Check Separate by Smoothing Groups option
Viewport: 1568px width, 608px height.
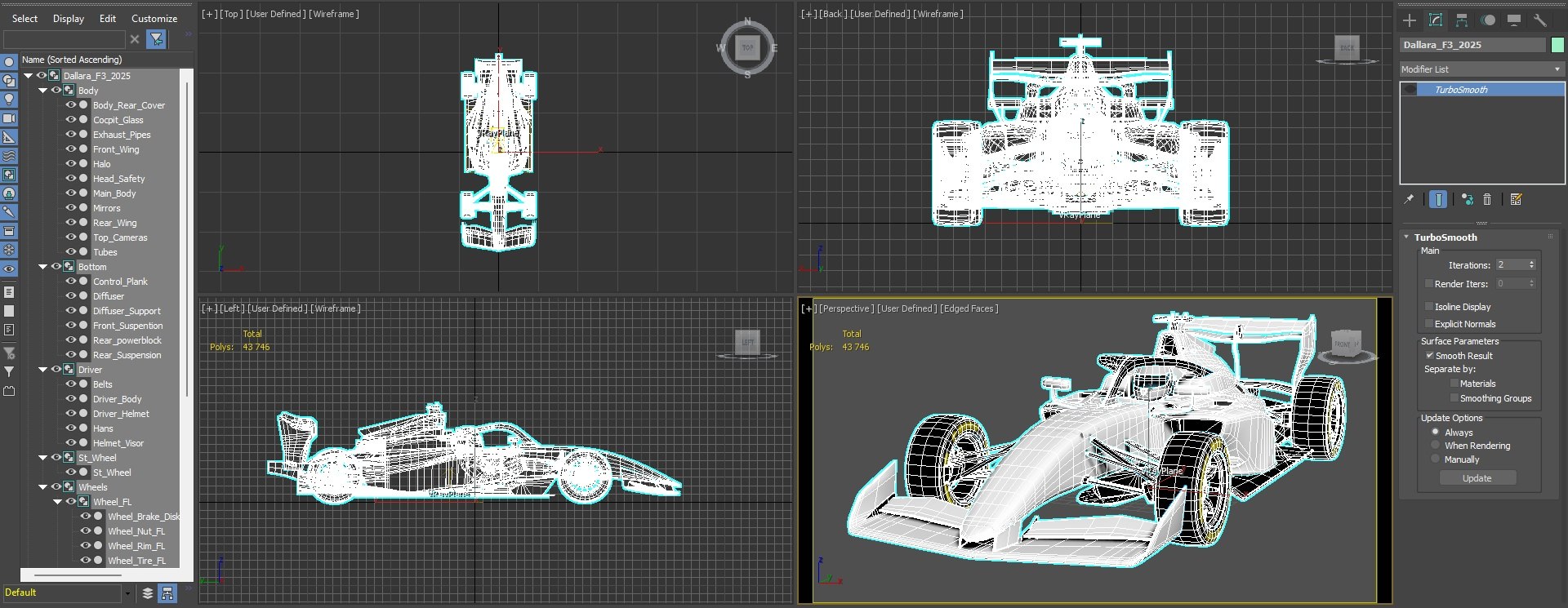click(x=1454, y=398)
